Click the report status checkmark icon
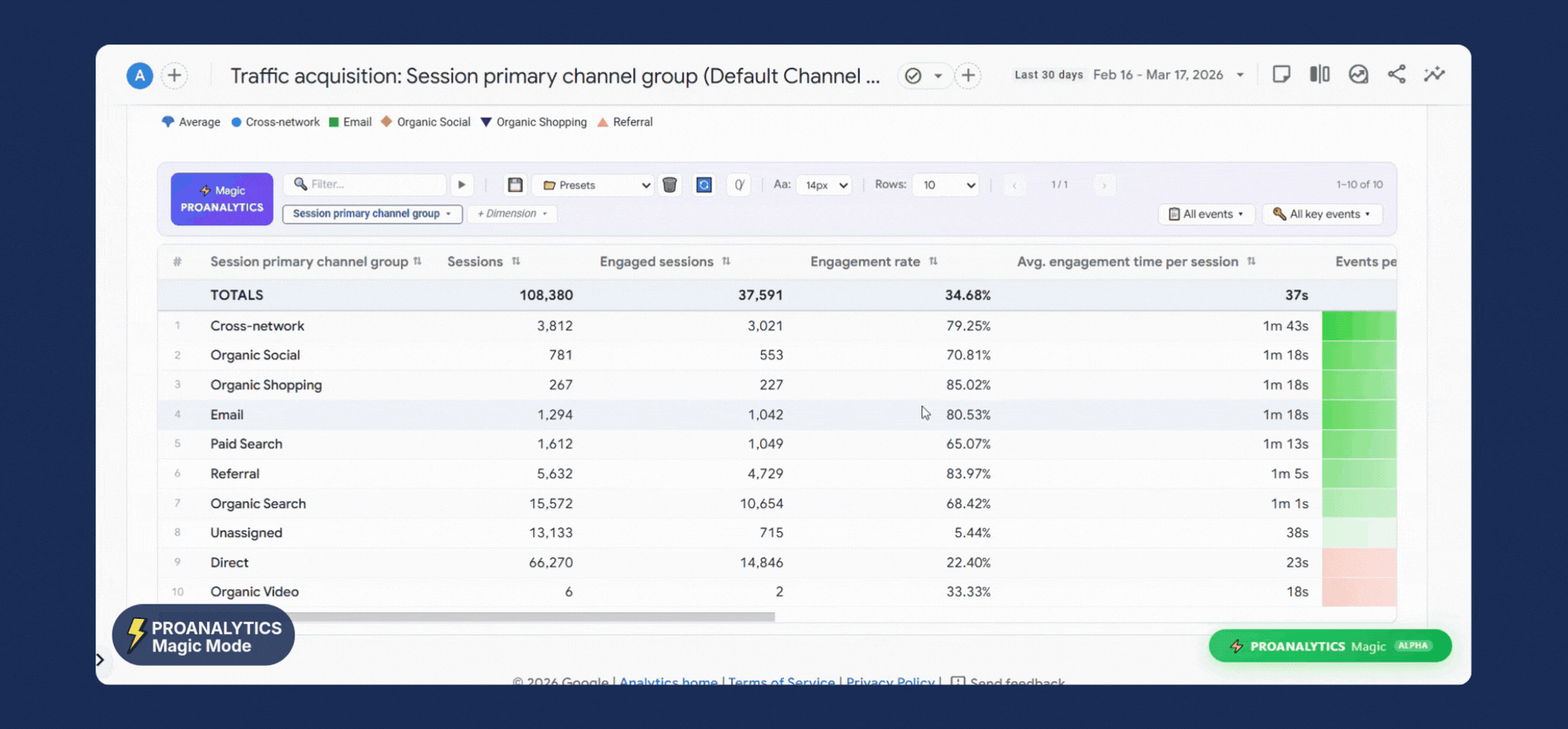The width and height of the screenshot is (1568, 729). click(x=914, y=76)
